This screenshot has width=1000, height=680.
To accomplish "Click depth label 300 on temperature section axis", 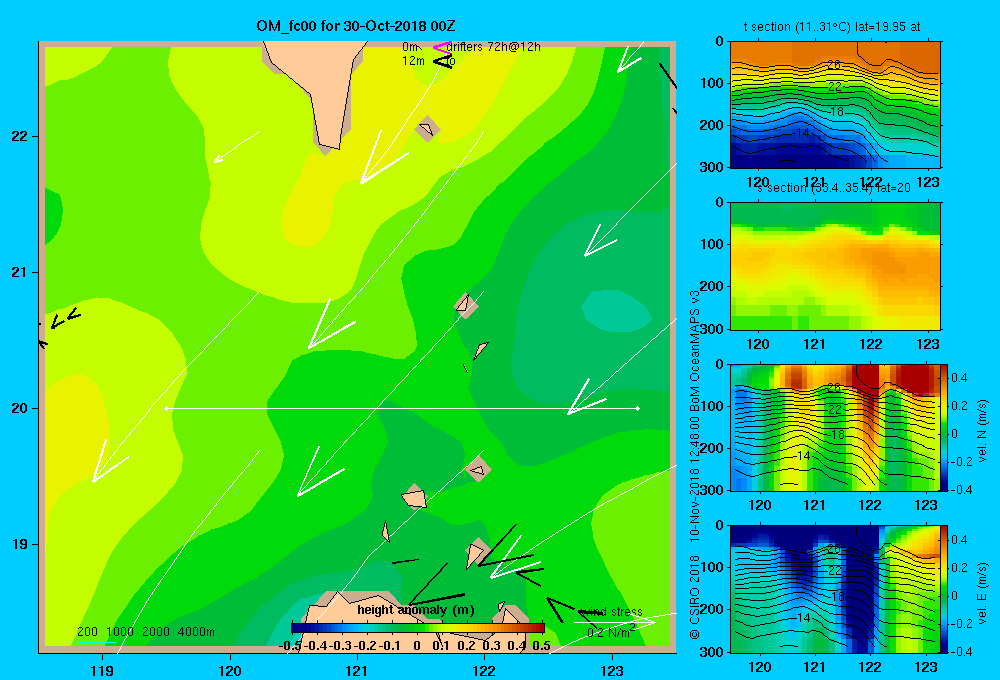I will tap(712, 167).
